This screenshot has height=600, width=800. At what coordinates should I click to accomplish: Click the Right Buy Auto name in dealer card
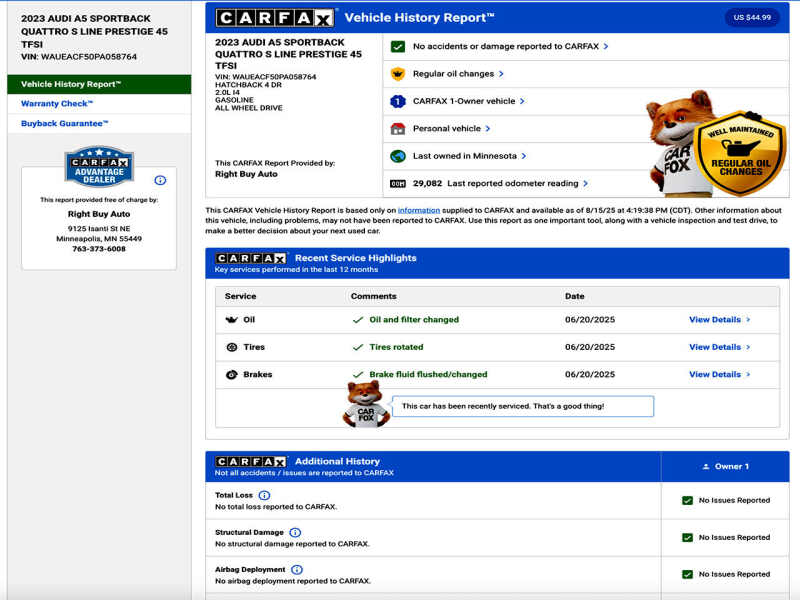pyautogui.click(x=99, y=214)
